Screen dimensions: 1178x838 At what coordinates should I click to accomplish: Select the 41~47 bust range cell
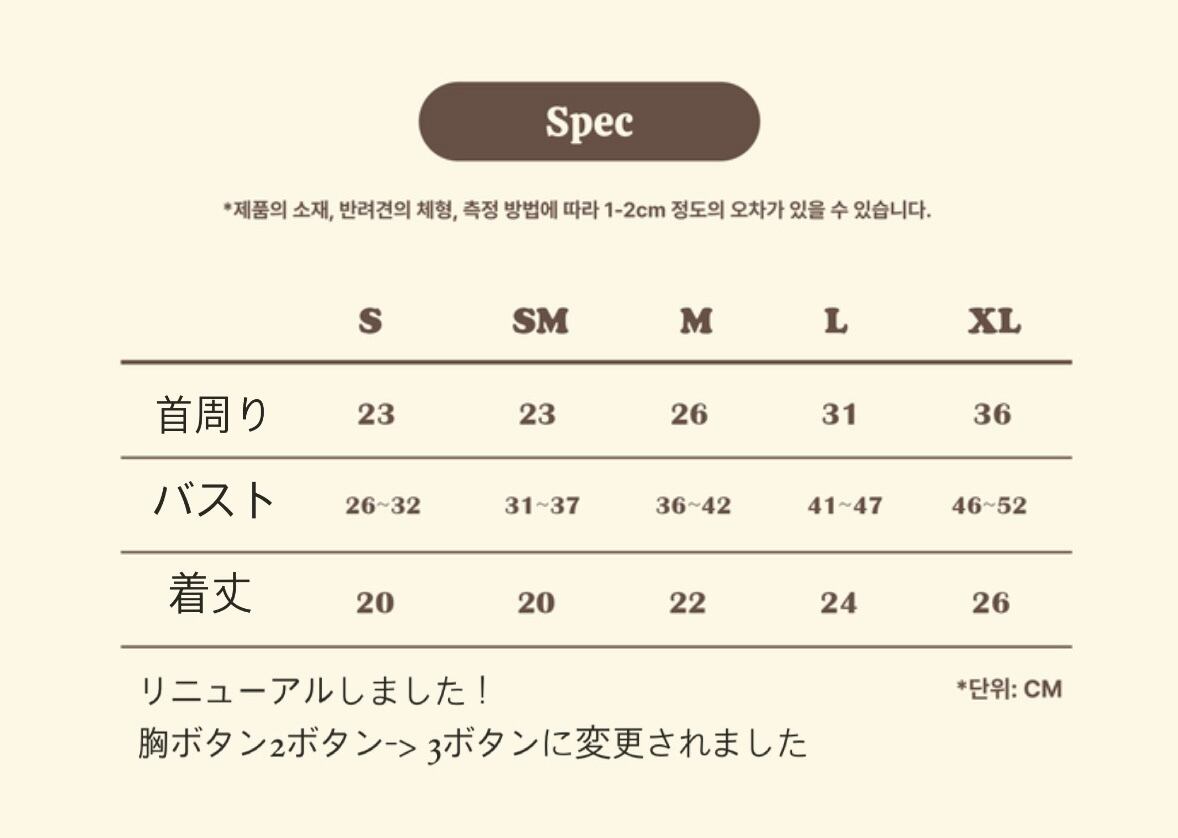coord(845,506)
